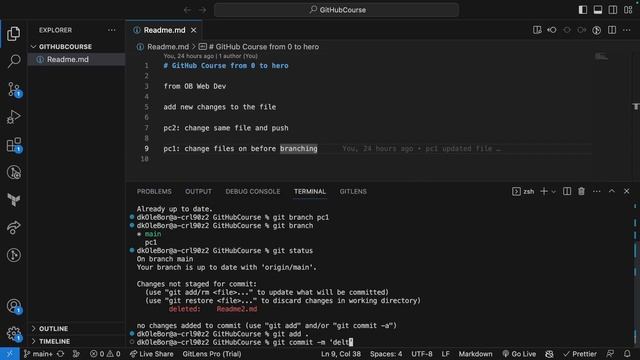Select UTF-8 encoding status item
The width and height of the screenshot is (640, 360).
422,354
